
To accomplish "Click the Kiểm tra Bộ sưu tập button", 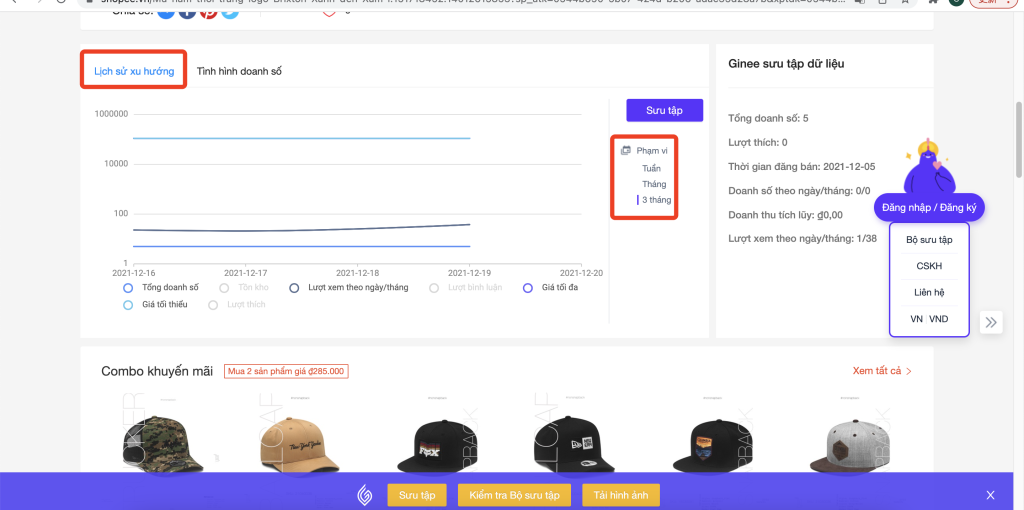I will click(515, 495).
